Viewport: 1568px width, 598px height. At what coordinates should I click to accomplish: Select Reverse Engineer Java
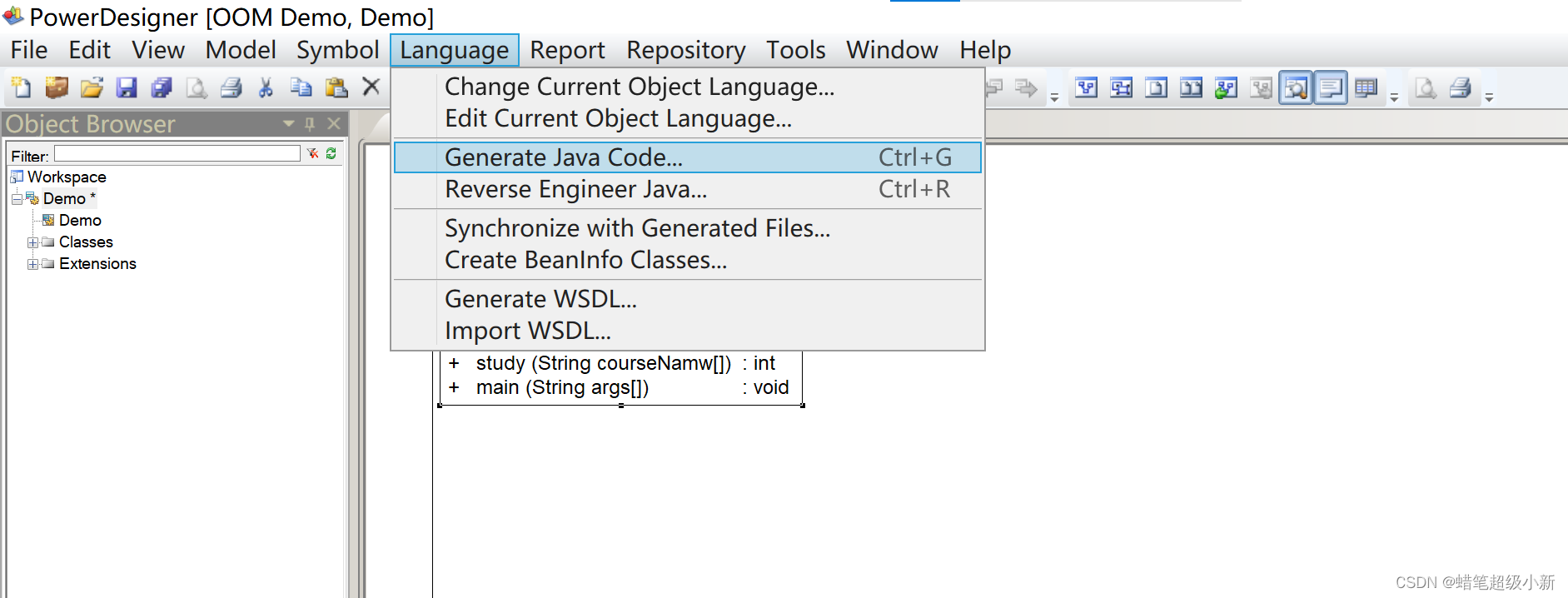pyautogui.click(x=688, y=189)
